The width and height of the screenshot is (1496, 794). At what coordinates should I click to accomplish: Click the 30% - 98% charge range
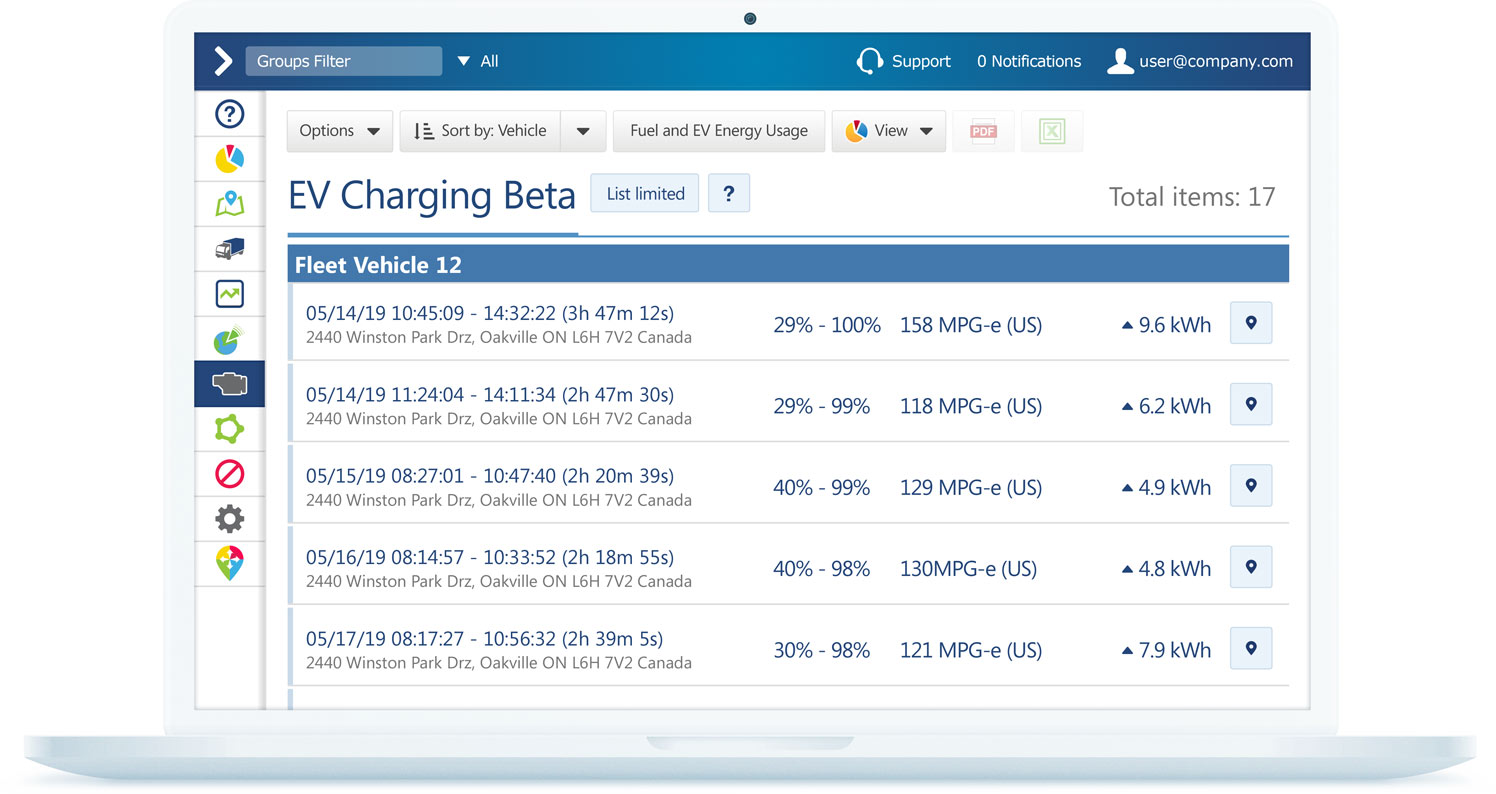coord(822,650)
